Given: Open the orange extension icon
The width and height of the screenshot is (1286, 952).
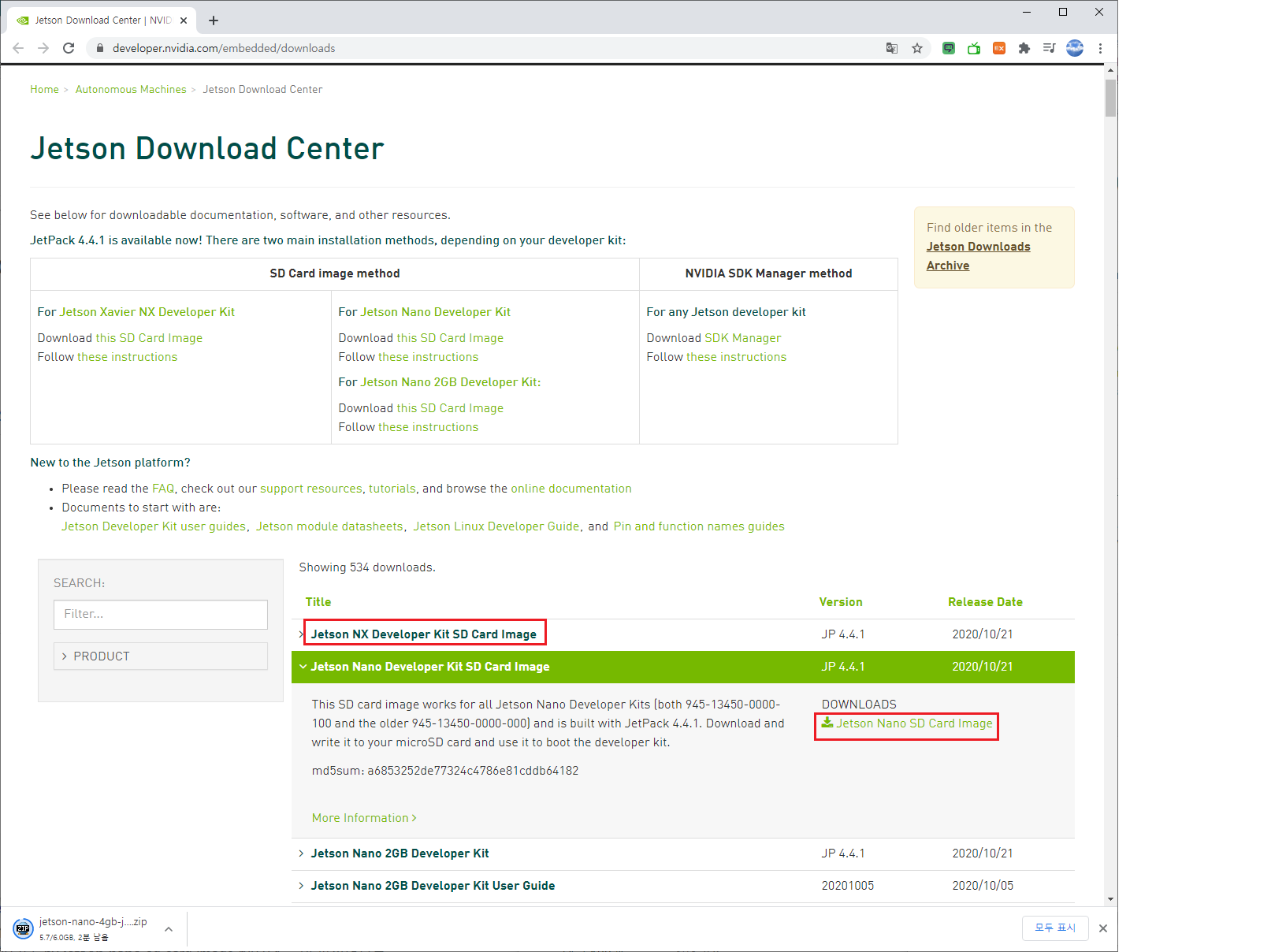Looking at the screenshot, I should [x=999, y=48].
